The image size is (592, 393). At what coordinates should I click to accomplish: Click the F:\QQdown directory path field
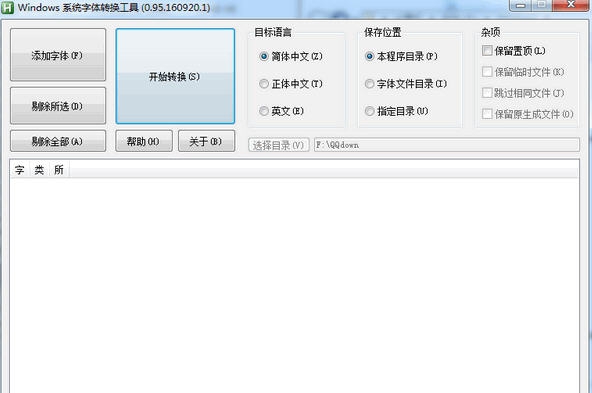point(447,145)
